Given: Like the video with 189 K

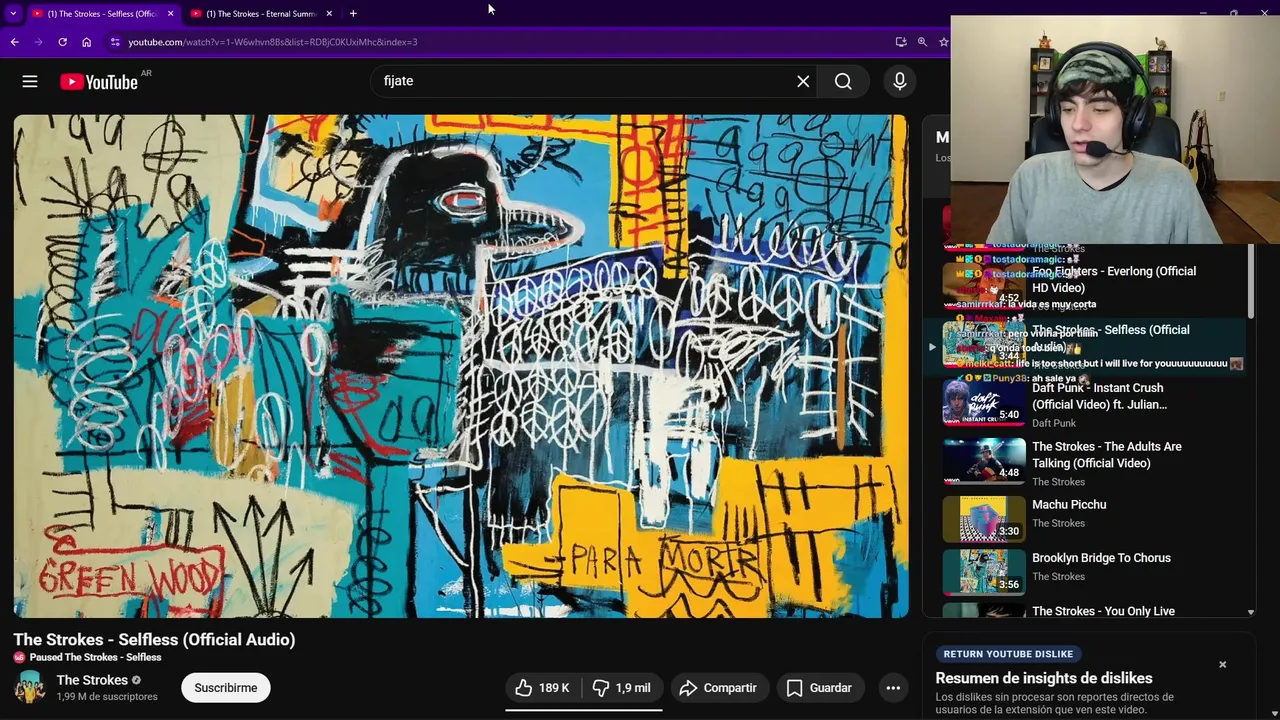Looking at the screenshot, I should (542, 688).
